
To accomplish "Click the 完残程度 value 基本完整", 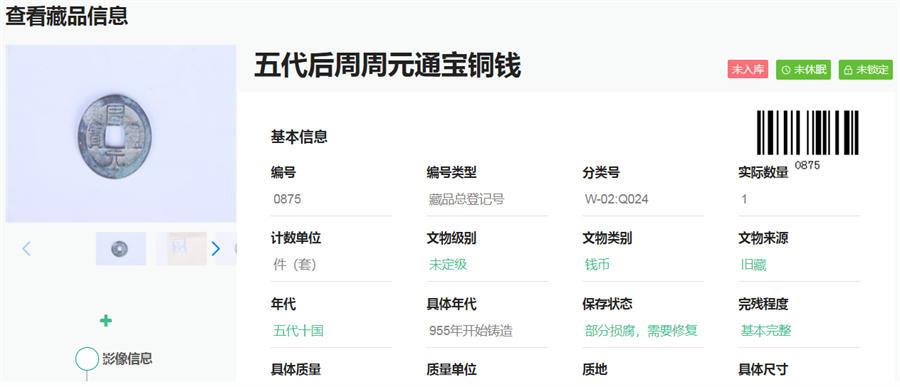I will pos(766,331).
